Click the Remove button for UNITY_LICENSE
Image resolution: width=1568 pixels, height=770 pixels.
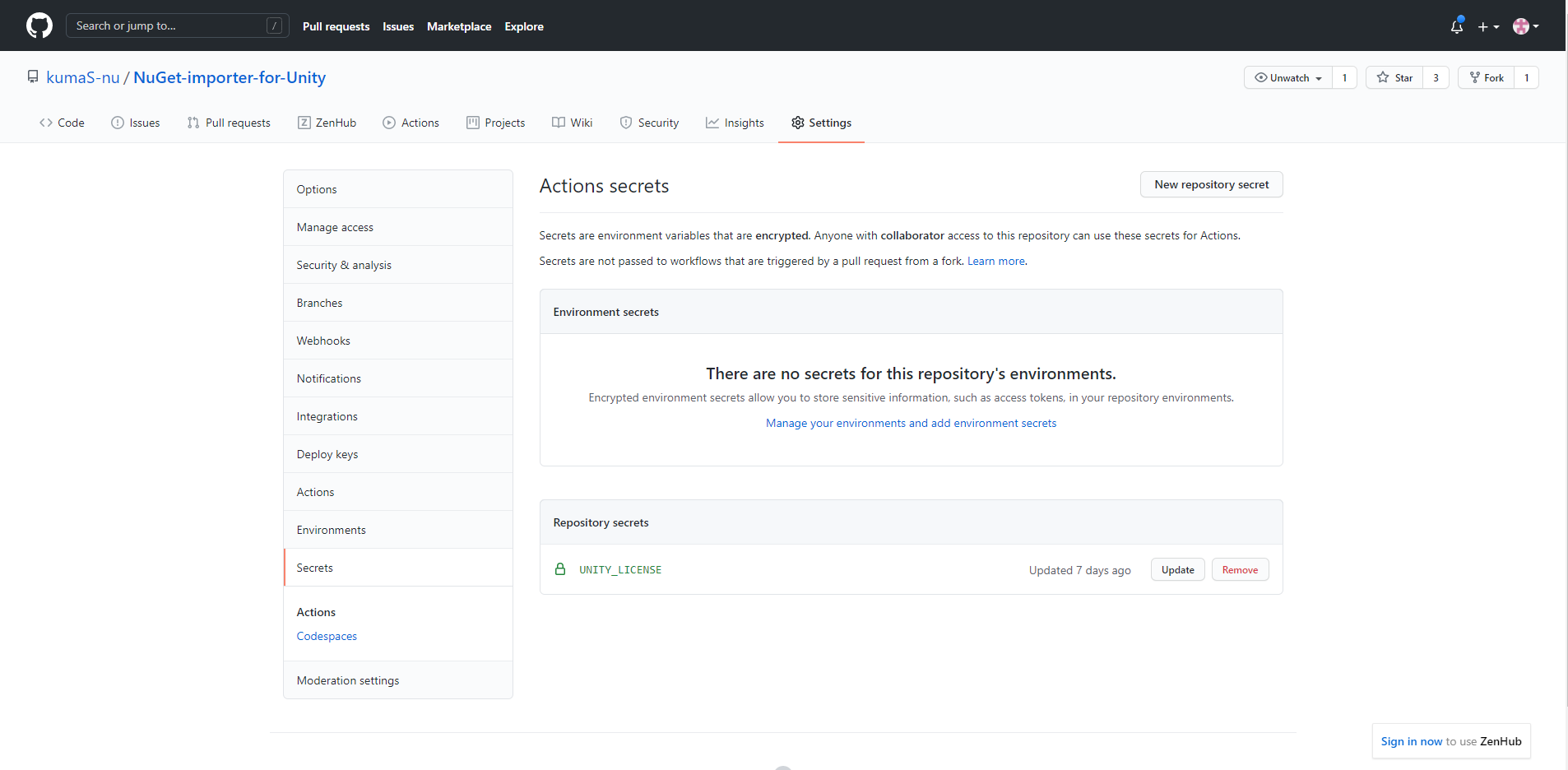click(x=1239, y=569)
